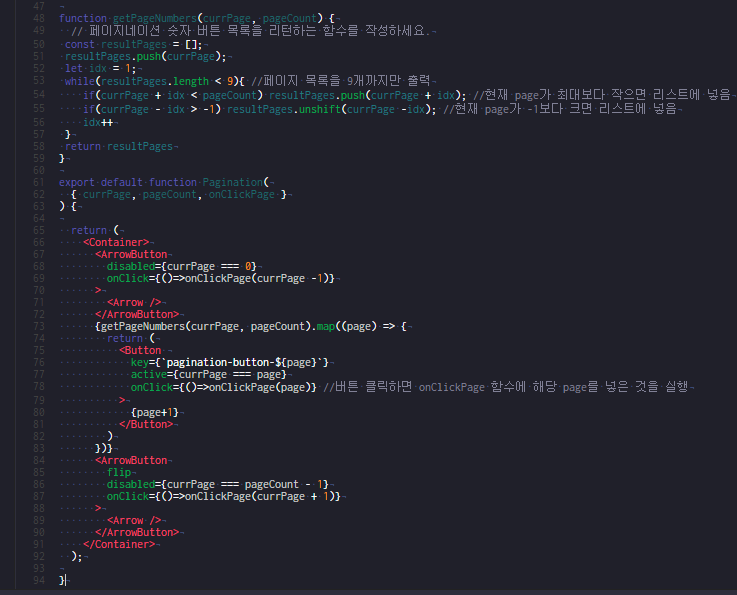Screen dimensions: 737x595
Task: Click getPageNumbers in the line 48 declaration
Action: click(x=155, y=18)
